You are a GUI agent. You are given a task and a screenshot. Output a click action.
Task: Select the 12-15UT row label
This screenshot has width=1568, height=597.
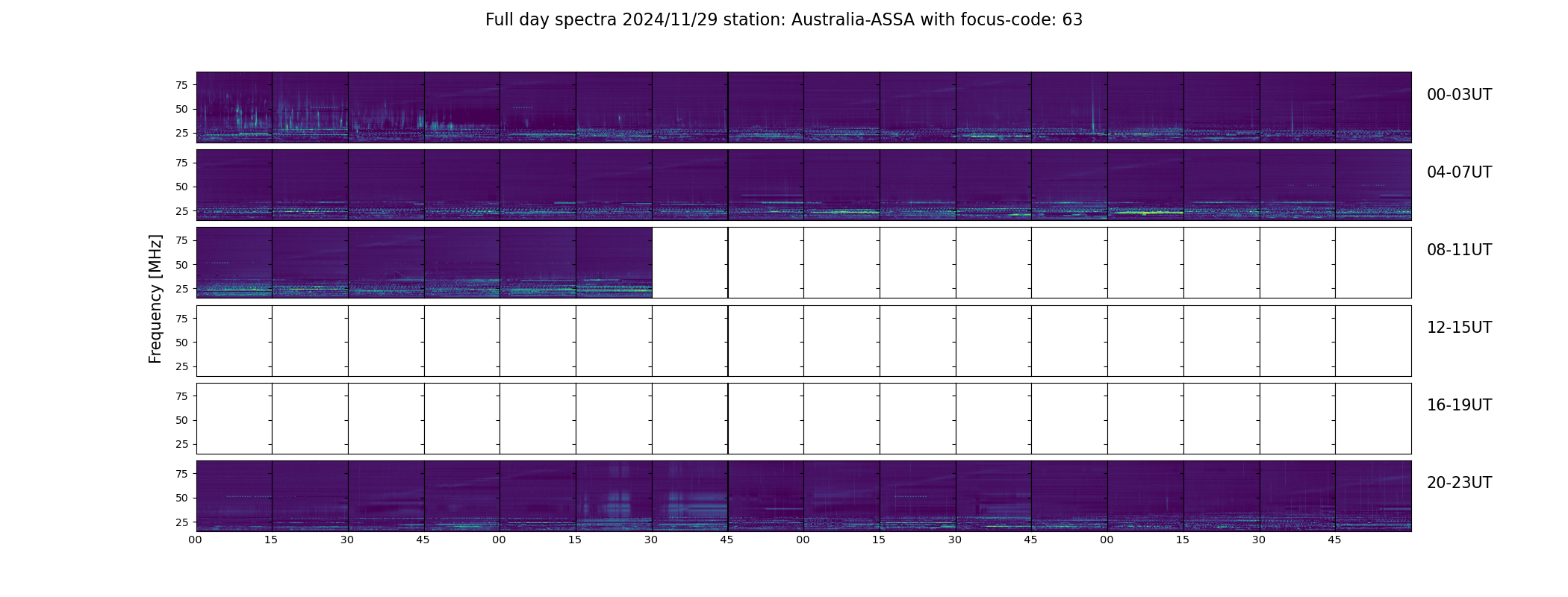pos(1459,328)
